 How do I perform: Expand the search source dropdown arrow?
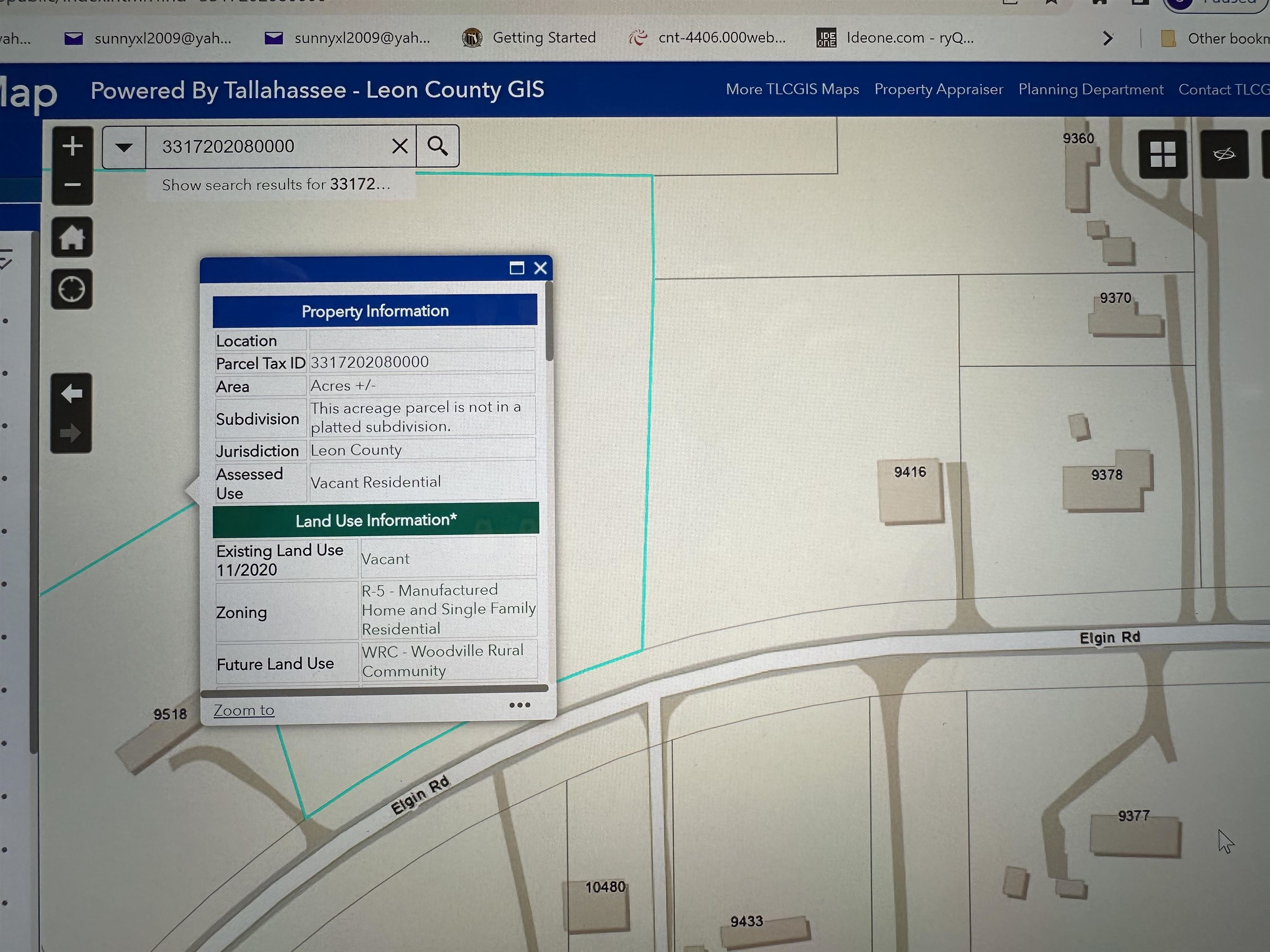pos(124,147)
